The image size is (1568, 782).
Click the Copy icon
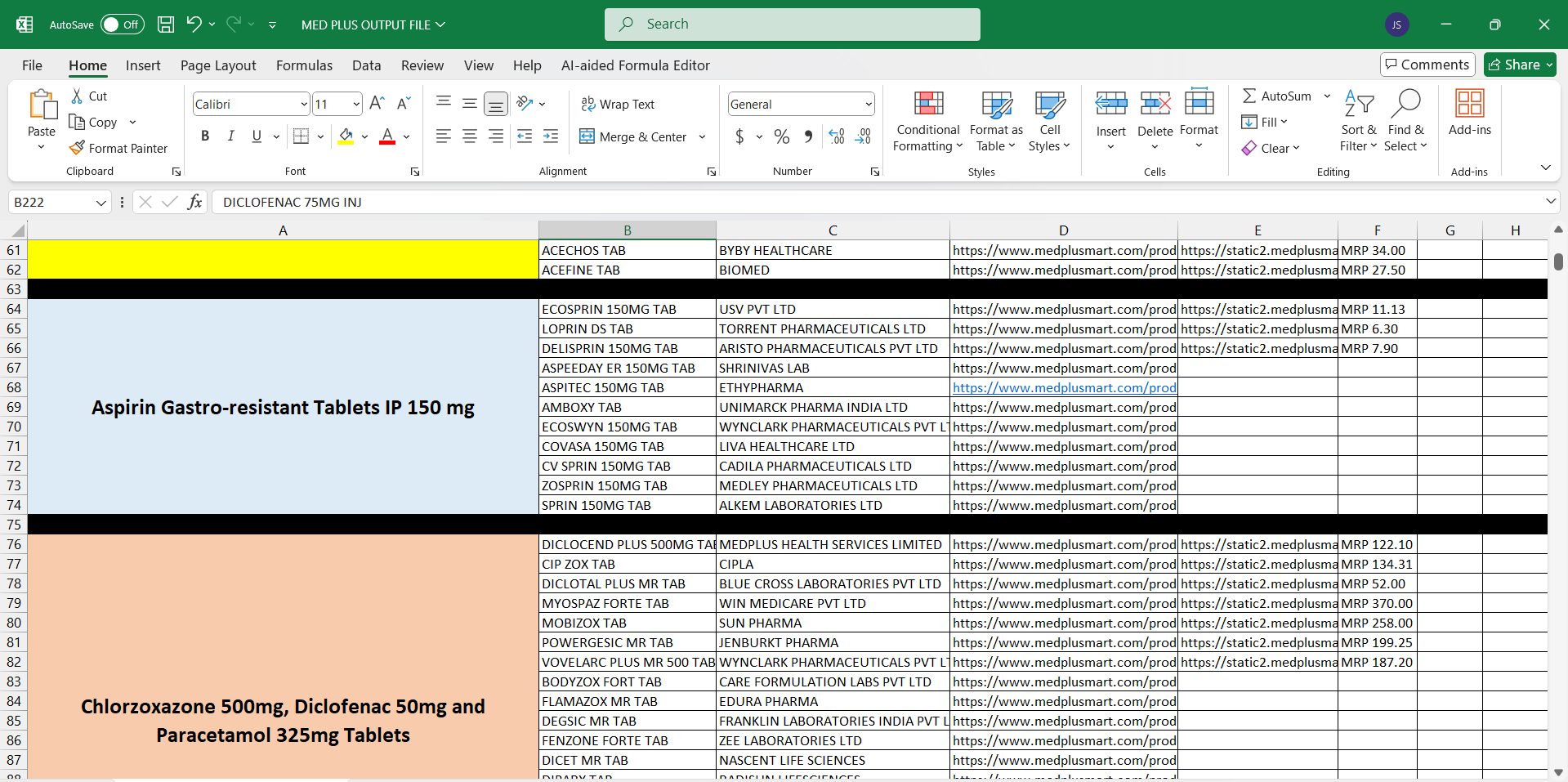tap(77, 122)
